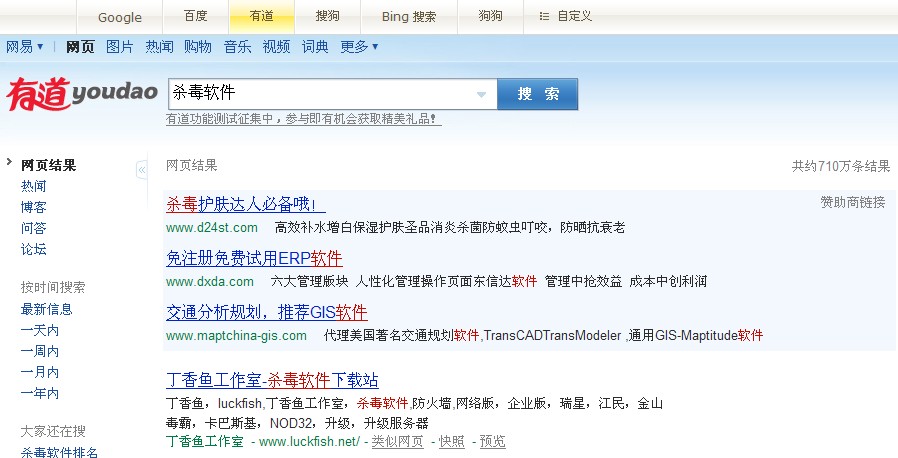898x458 pixels.
Task: Open the 预览 preview link
Action: pyautogui.click(x=493, y=441)
